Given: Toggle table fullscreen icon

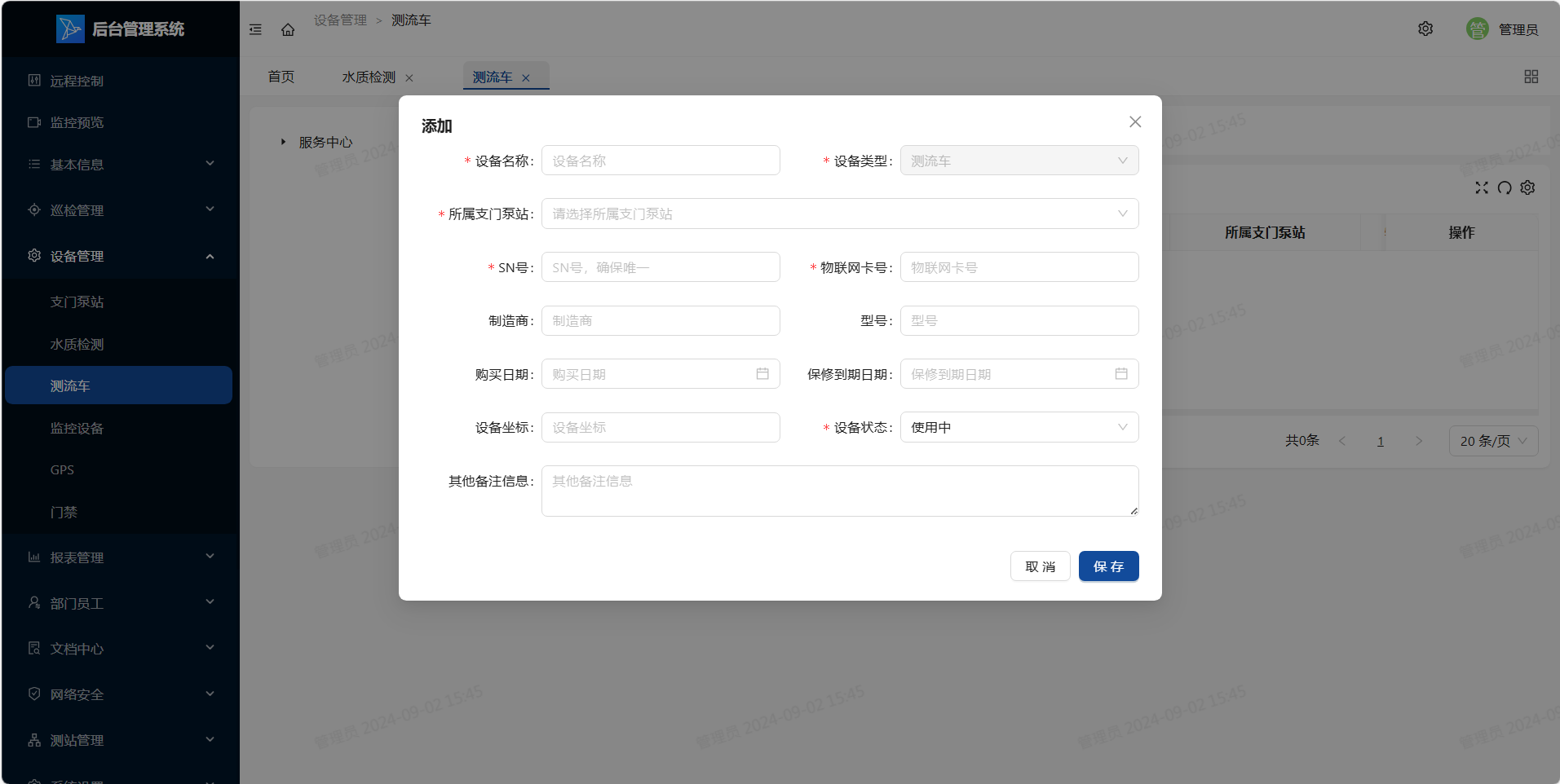Looking at the screenshot, I should pos(1482,187).
